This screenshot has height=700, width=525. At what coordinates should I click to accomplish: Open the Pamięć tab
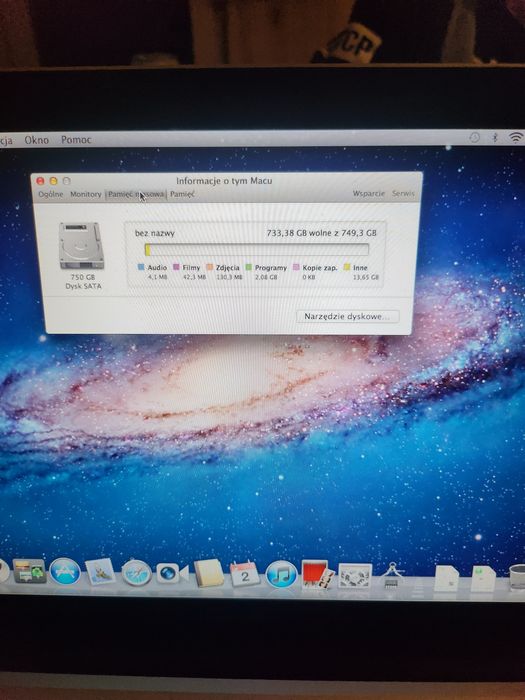[182, 194]
